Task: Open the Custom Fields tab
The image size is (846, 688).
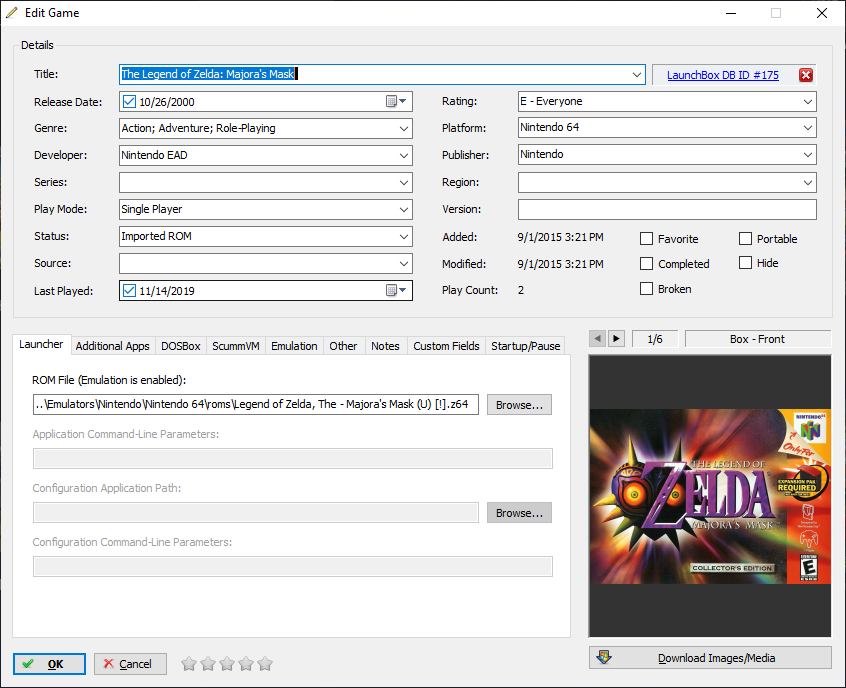Action: 446,346
